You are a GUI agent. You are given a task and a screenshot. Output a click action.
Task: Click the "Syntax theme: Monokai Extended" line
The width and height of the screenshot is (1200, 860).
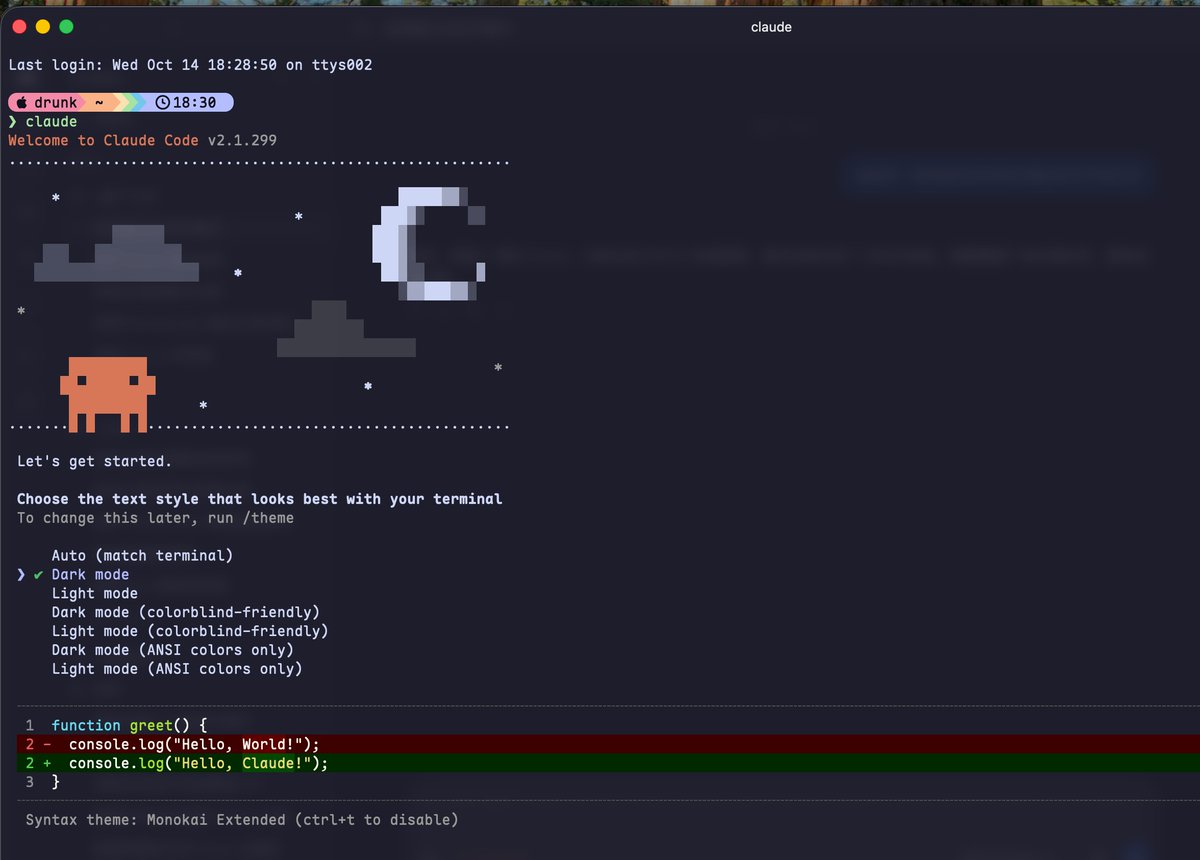click(x=242, y=820)
